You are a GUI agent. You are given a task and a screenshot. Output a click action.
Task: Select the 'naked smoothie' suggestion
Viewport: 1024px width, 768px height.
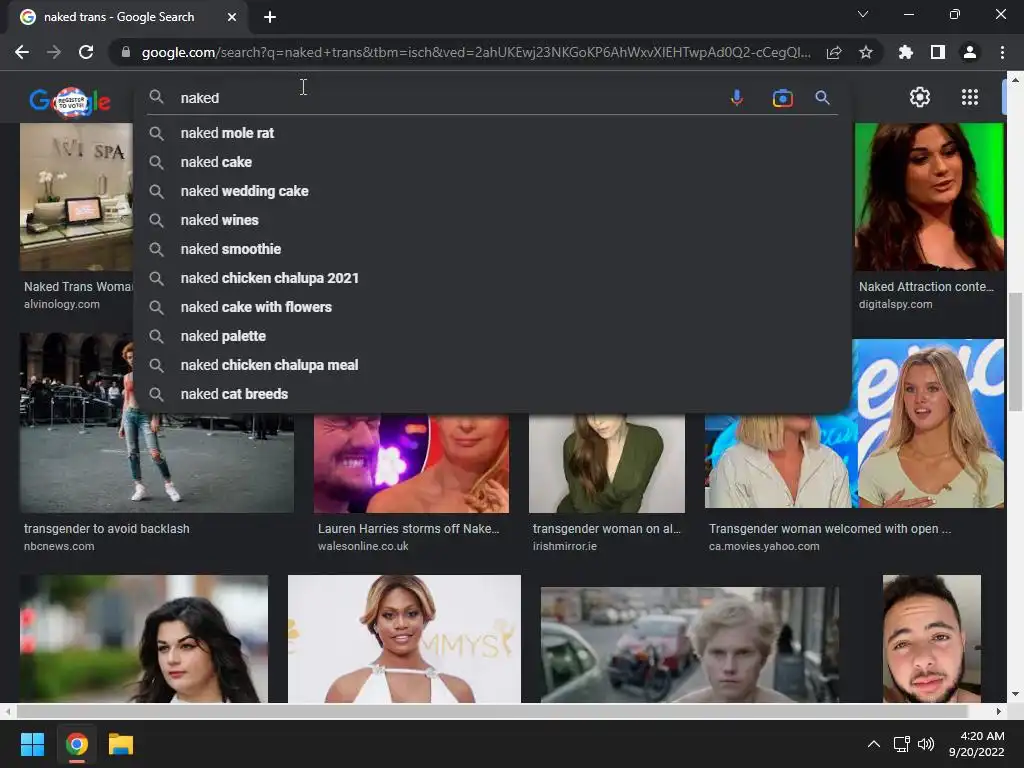tap(492, 249)
